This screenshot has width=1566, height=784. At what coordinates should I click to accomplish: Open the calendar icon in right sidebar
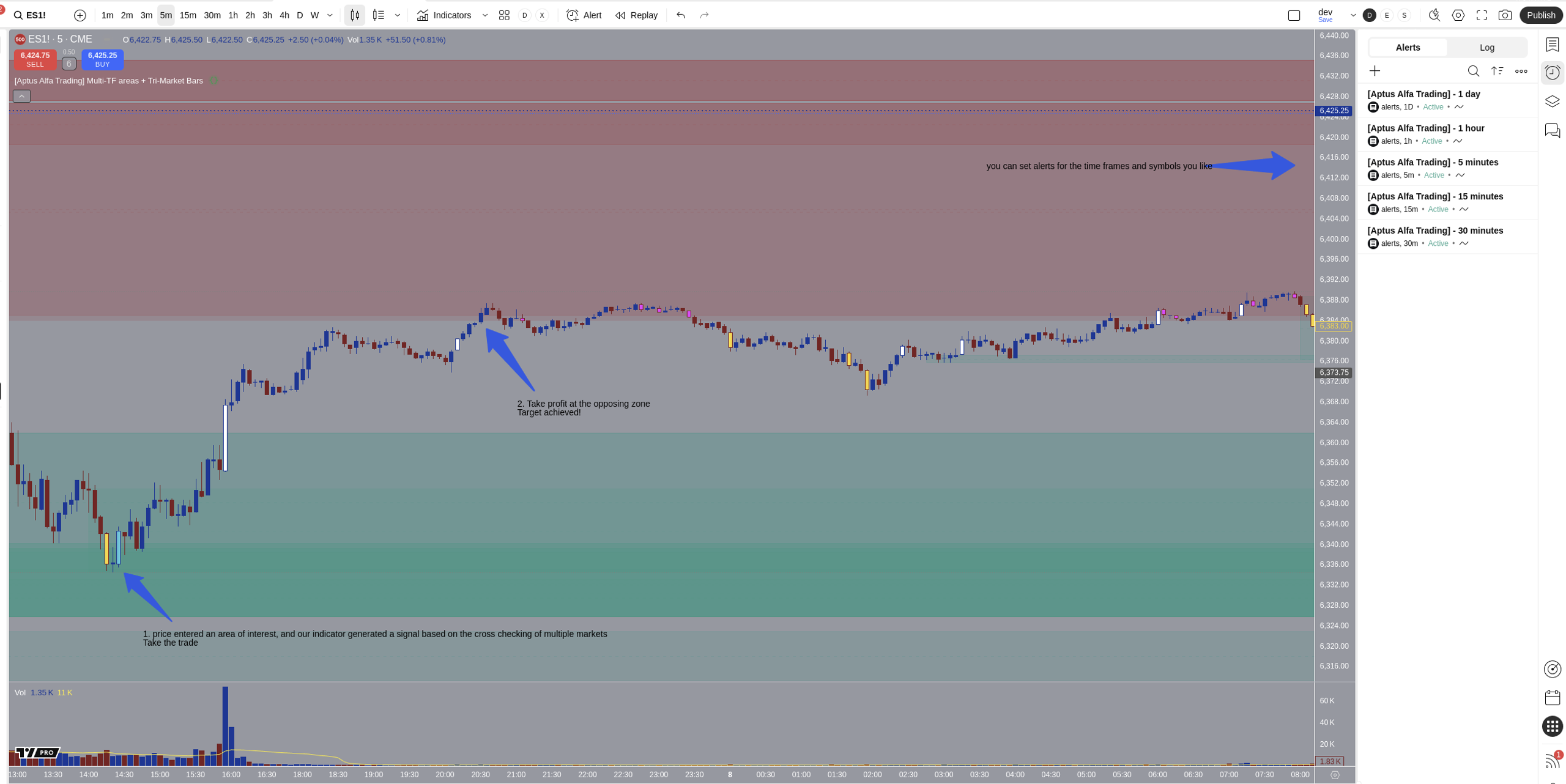pos(1553,698)
